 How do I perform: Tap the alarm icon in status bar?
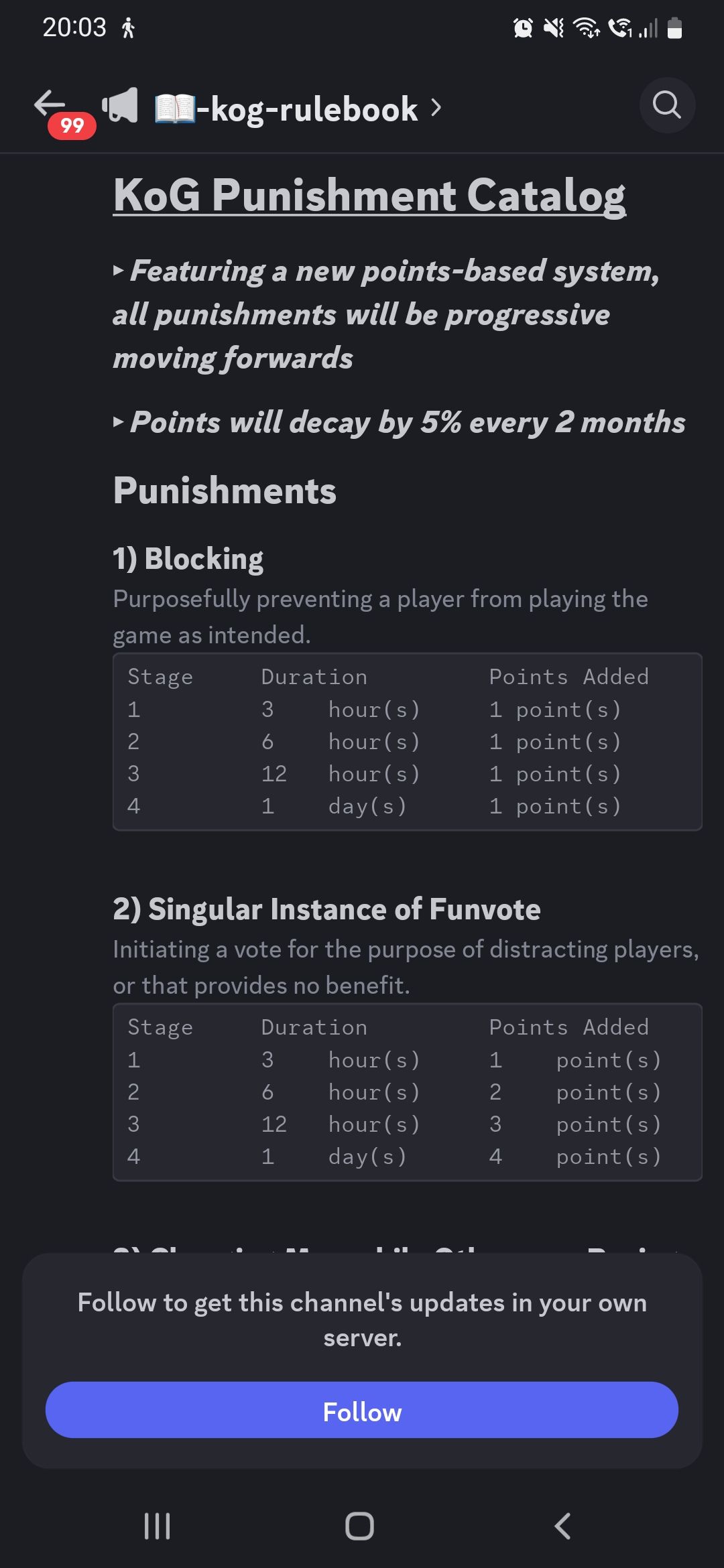click(x=523, y=28)
